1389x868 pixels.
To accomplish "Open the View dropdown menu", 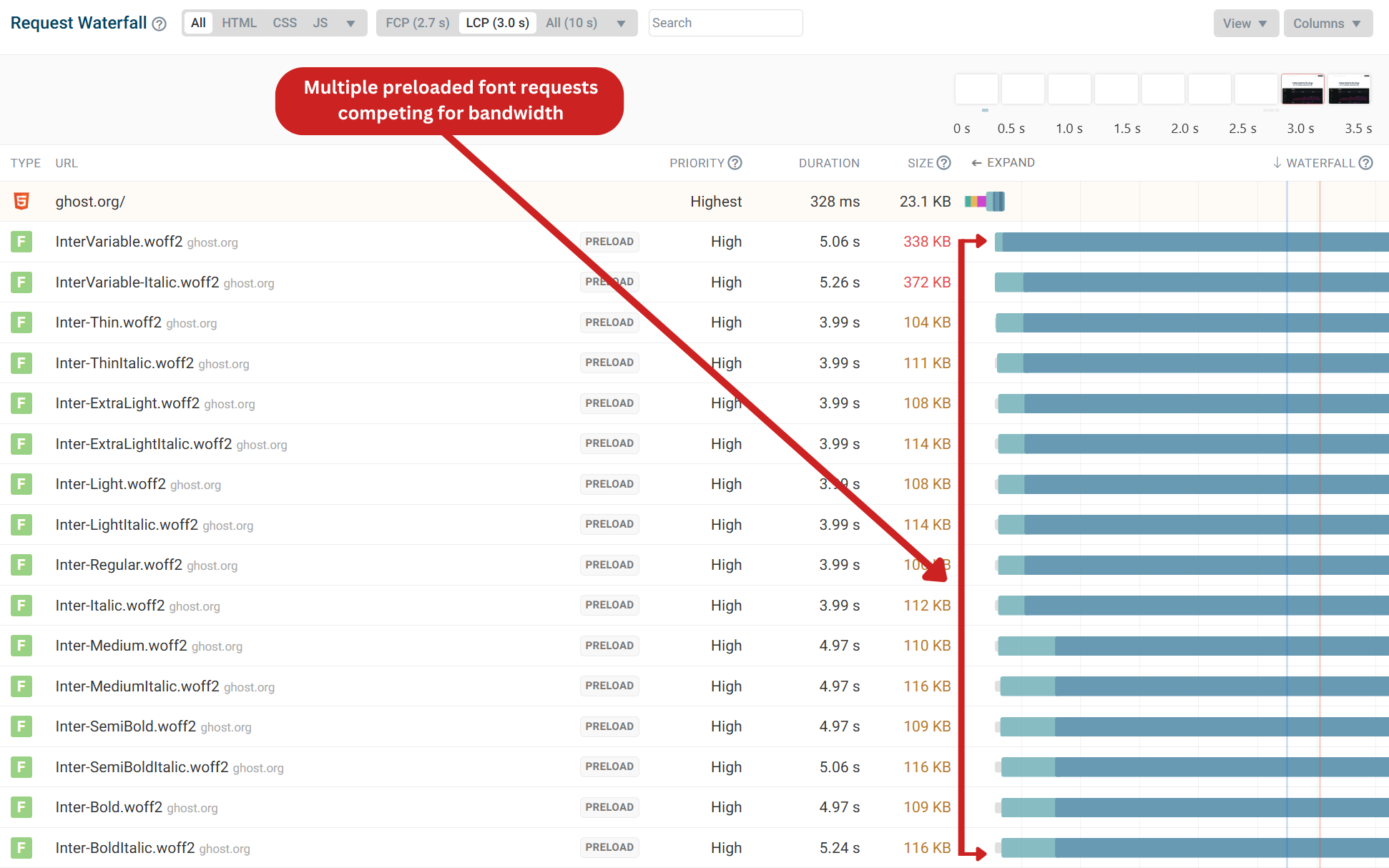I will click(1243, 24).
